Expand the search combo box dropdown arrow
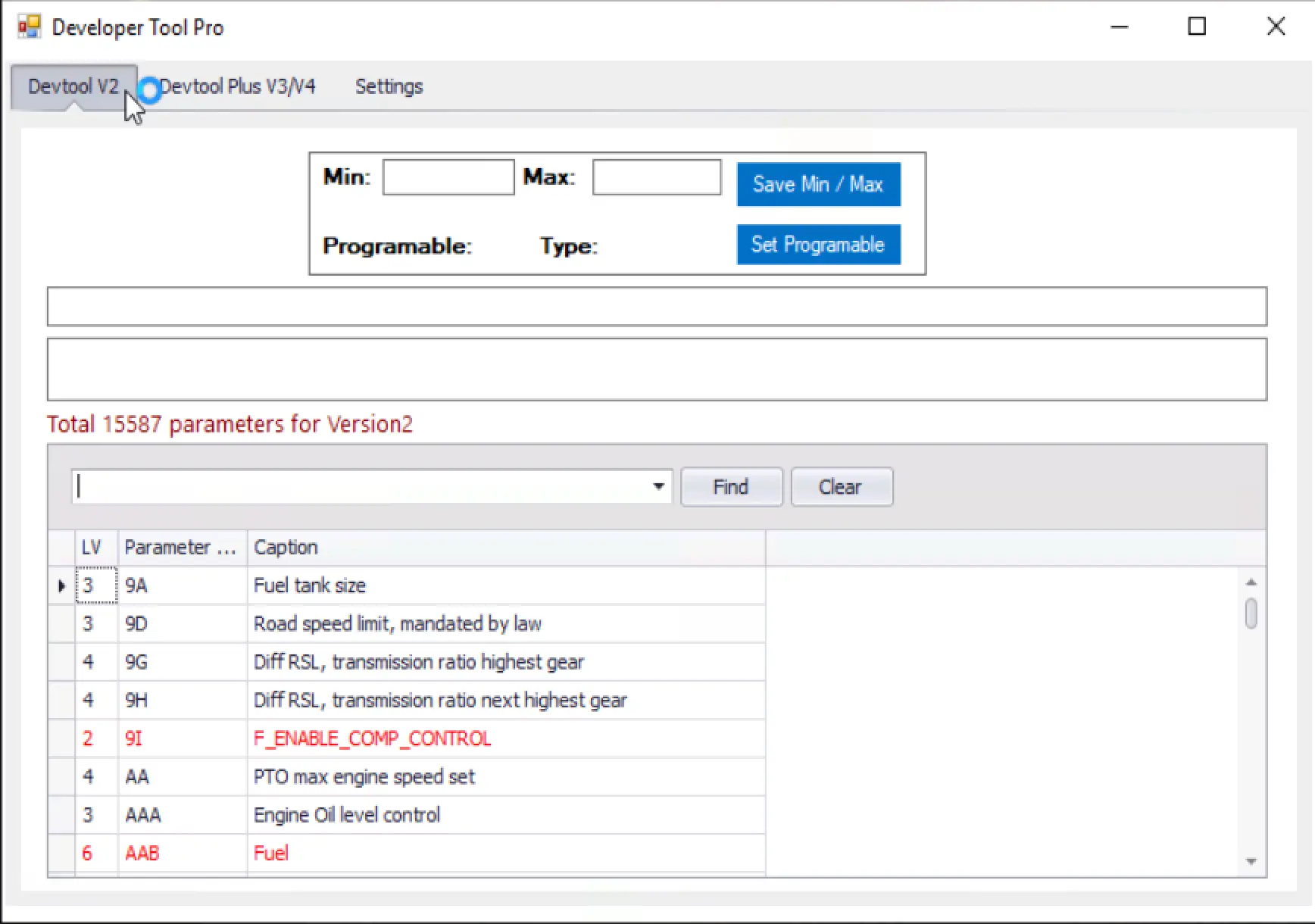The height and width of the screenshot is (924, 1315). pos(658,486)
